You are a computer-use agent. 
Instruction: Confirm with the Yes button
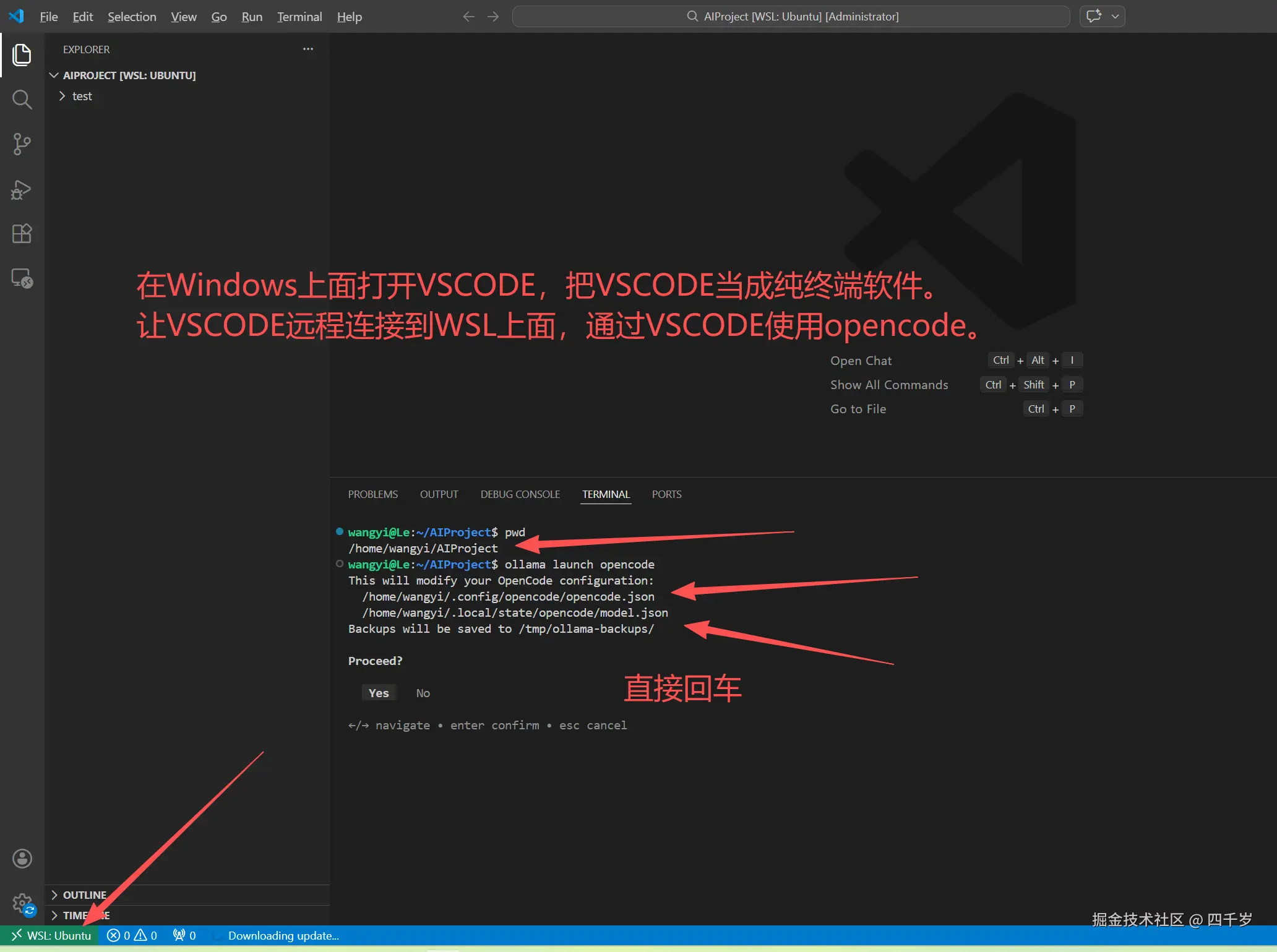(378, 693)
